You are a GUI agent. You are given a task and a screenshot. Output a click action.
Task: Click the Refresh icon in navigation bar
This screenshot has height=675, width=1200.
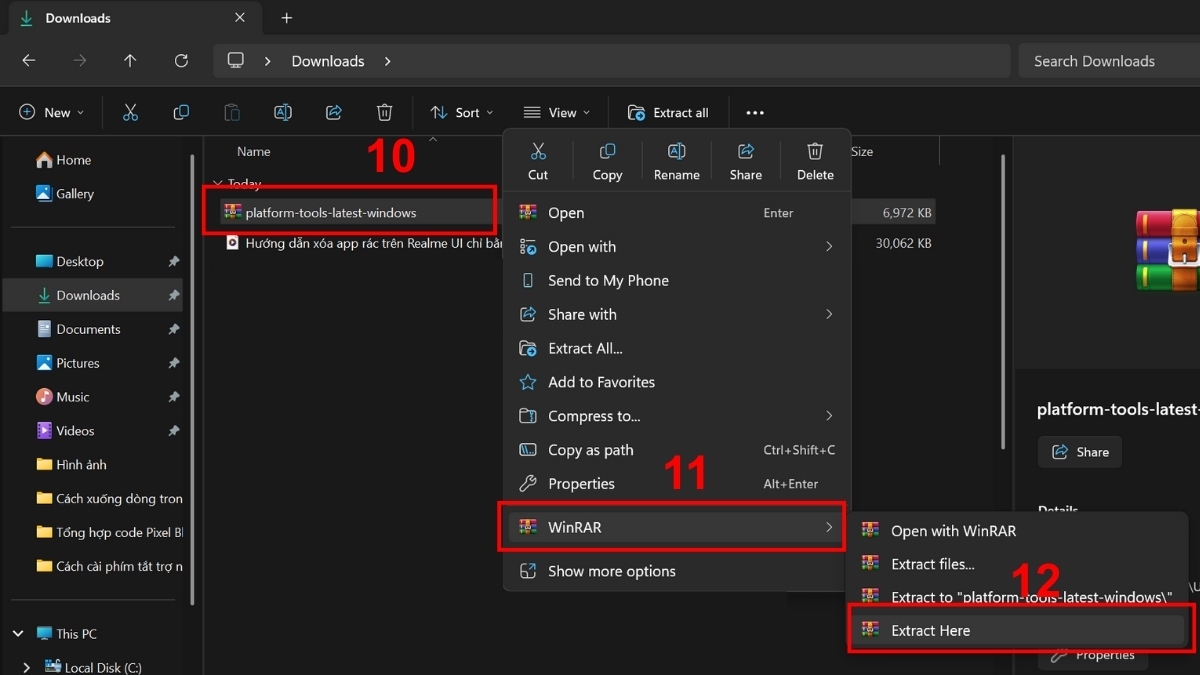coord(181,61)
